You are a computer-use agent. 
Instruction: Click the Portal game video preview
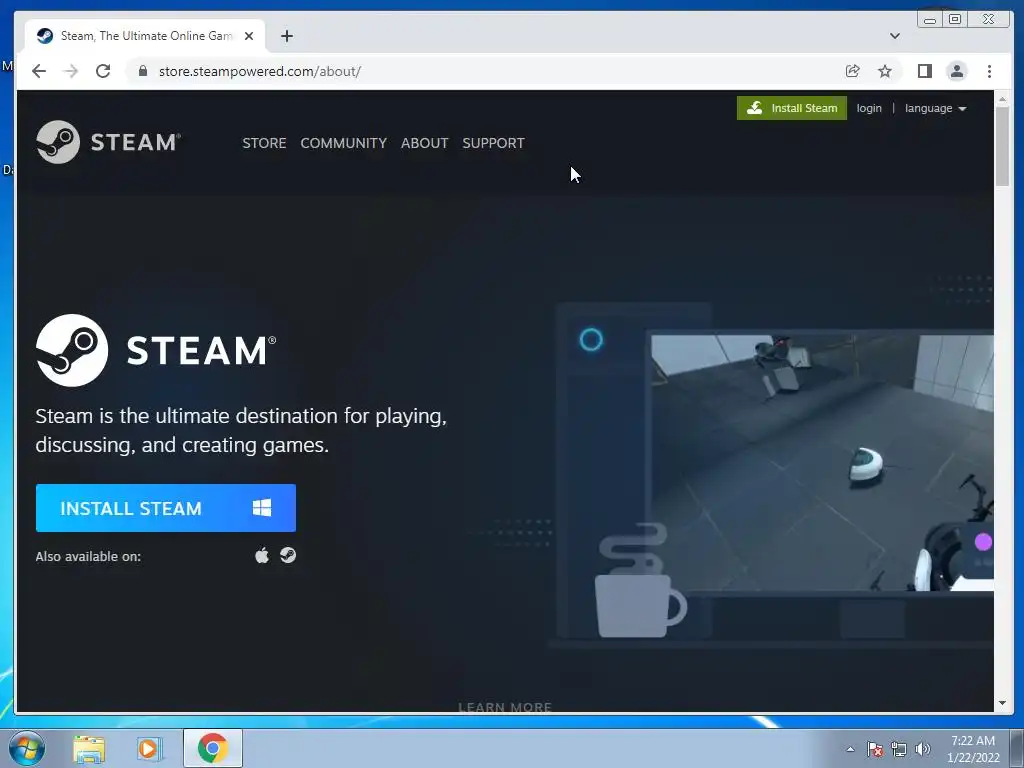822,463
